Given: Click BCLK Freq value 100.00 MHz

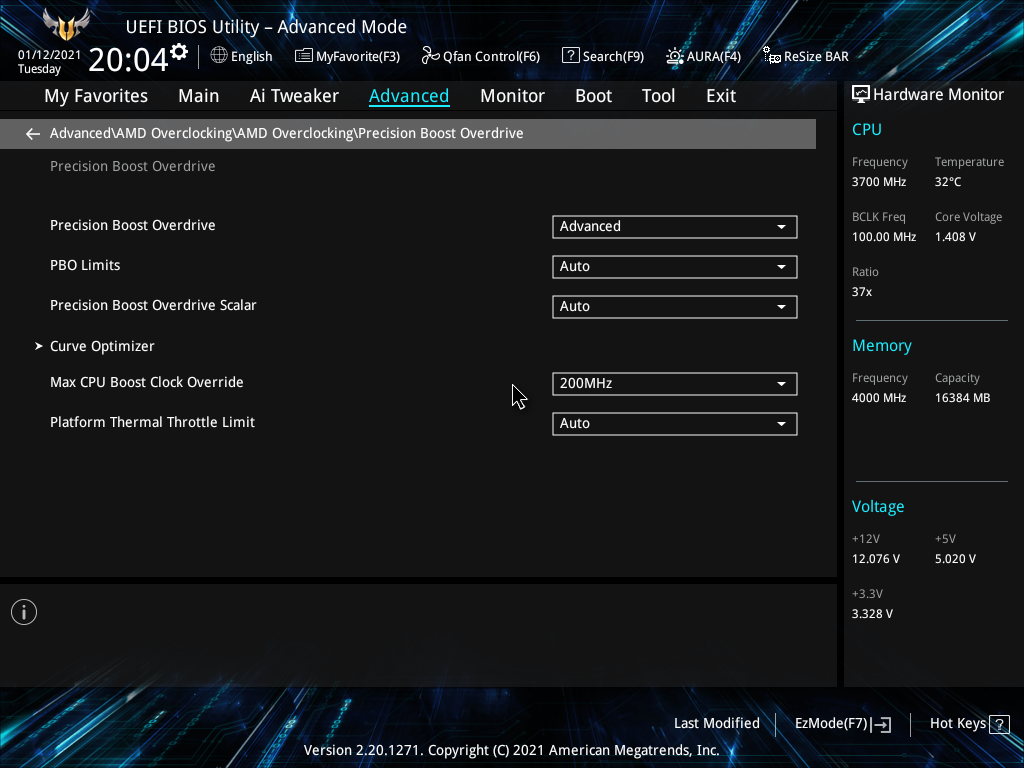Looking at the screenshot, I should (x=884, y=236).
